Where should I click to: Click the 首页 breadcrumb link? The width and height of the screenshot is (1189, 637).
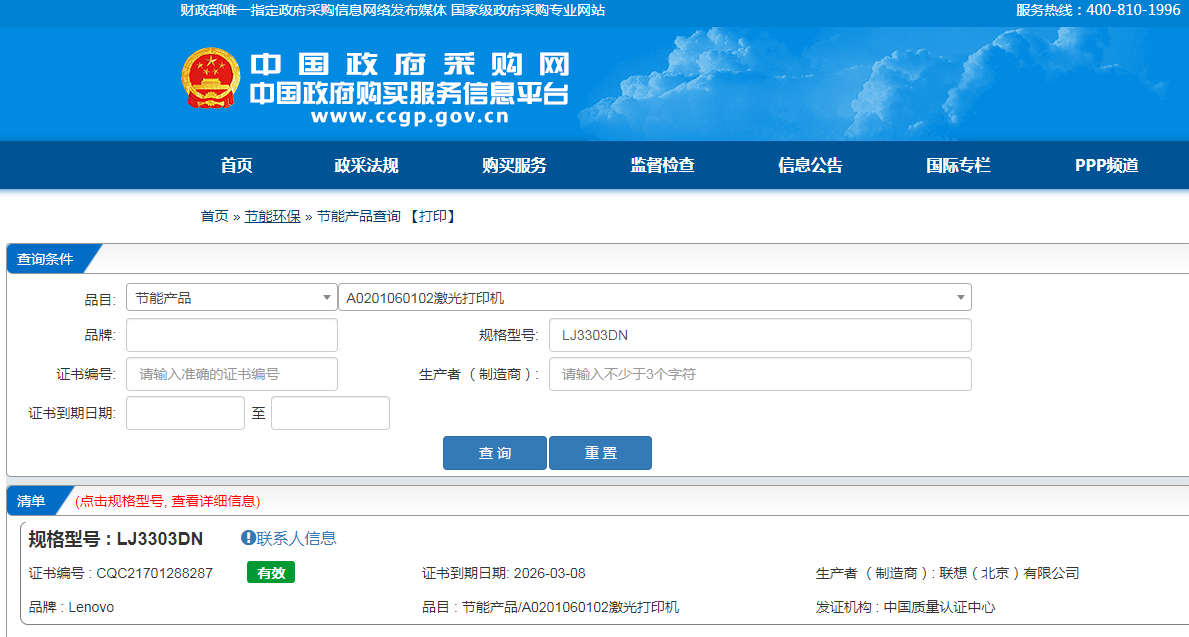point(215,216)
